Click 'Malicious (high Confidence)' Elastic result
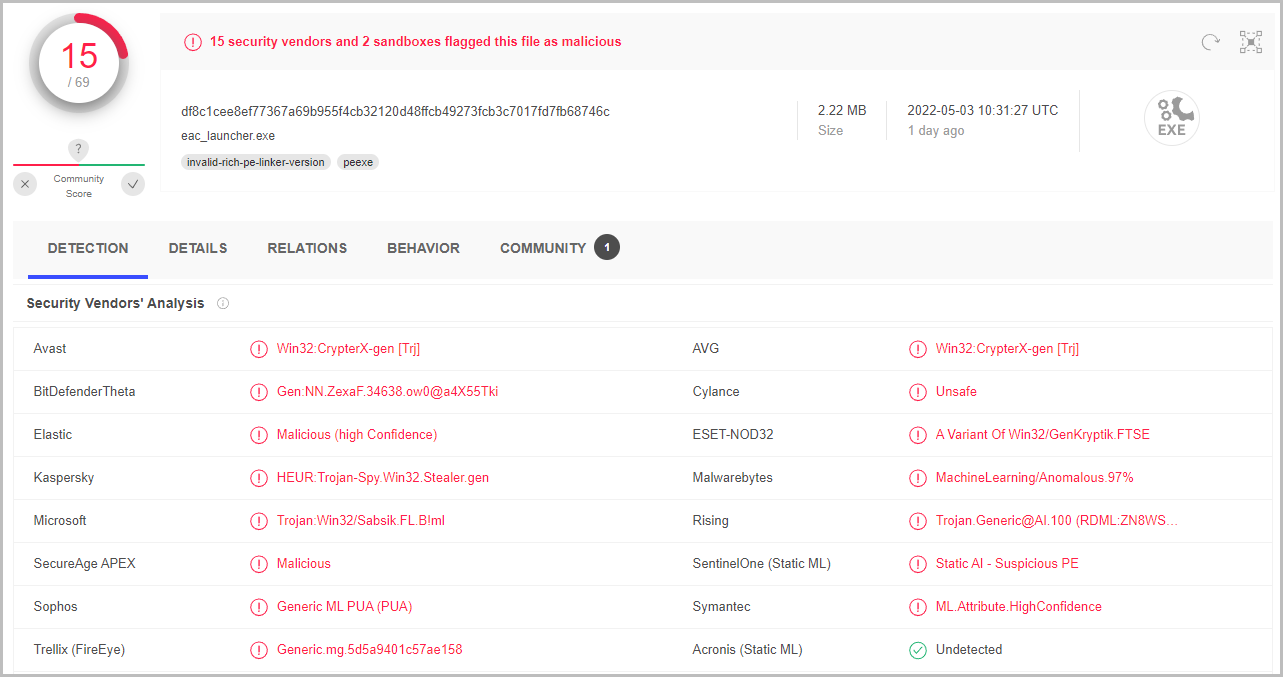 point(357,435)
